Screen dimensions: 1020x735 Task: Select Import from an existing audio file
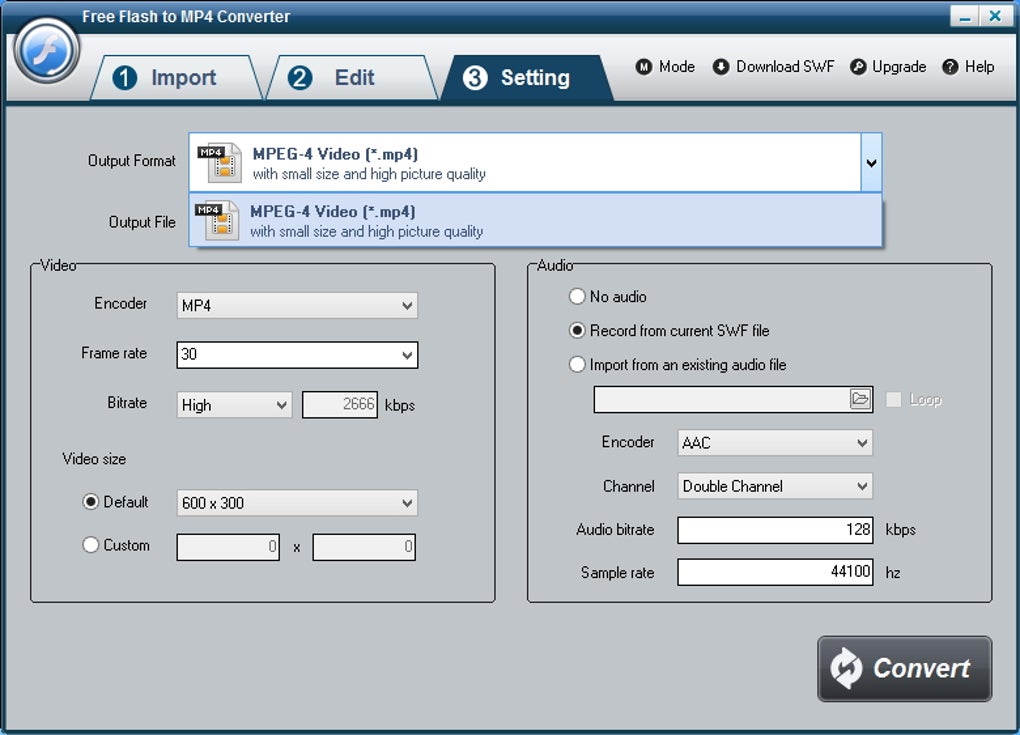tap(577, 364)
